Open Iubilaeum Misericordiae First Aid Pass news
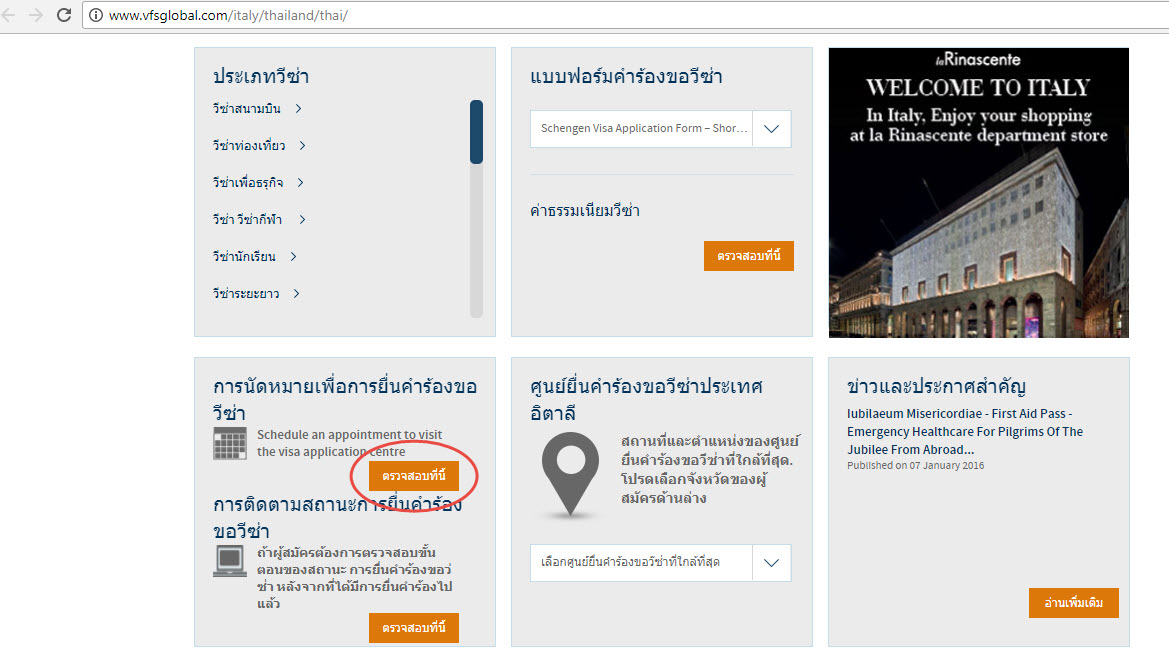The width and height of the screenshot is (1169, 656). [x=965, y=432]
